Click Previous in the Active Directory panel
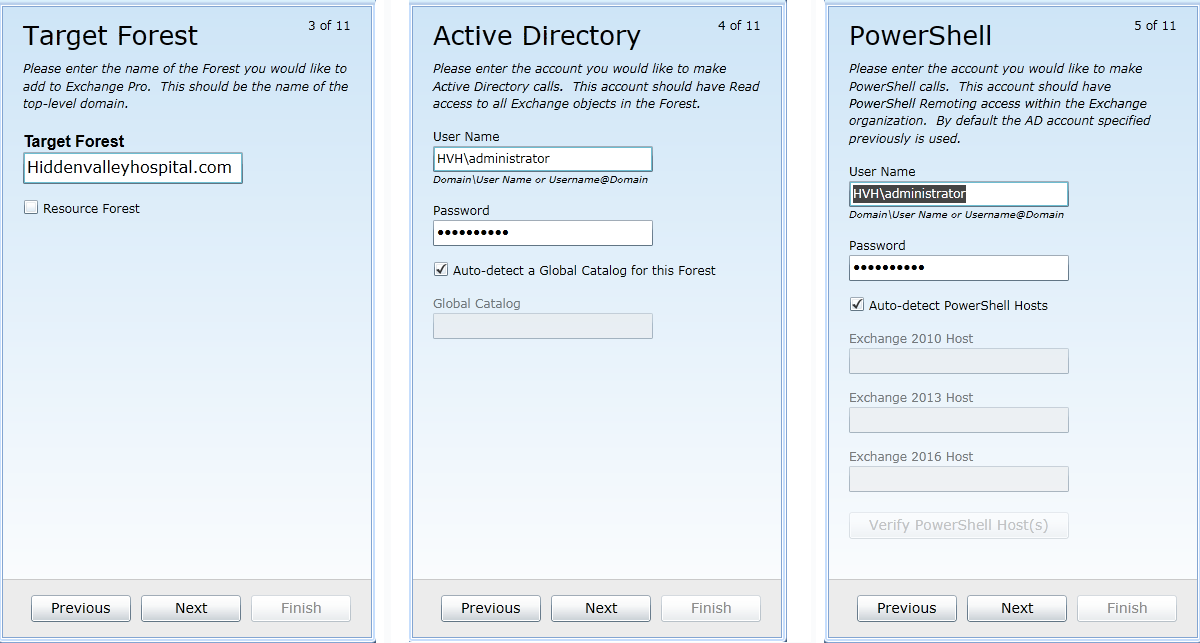 click(491, 608)
